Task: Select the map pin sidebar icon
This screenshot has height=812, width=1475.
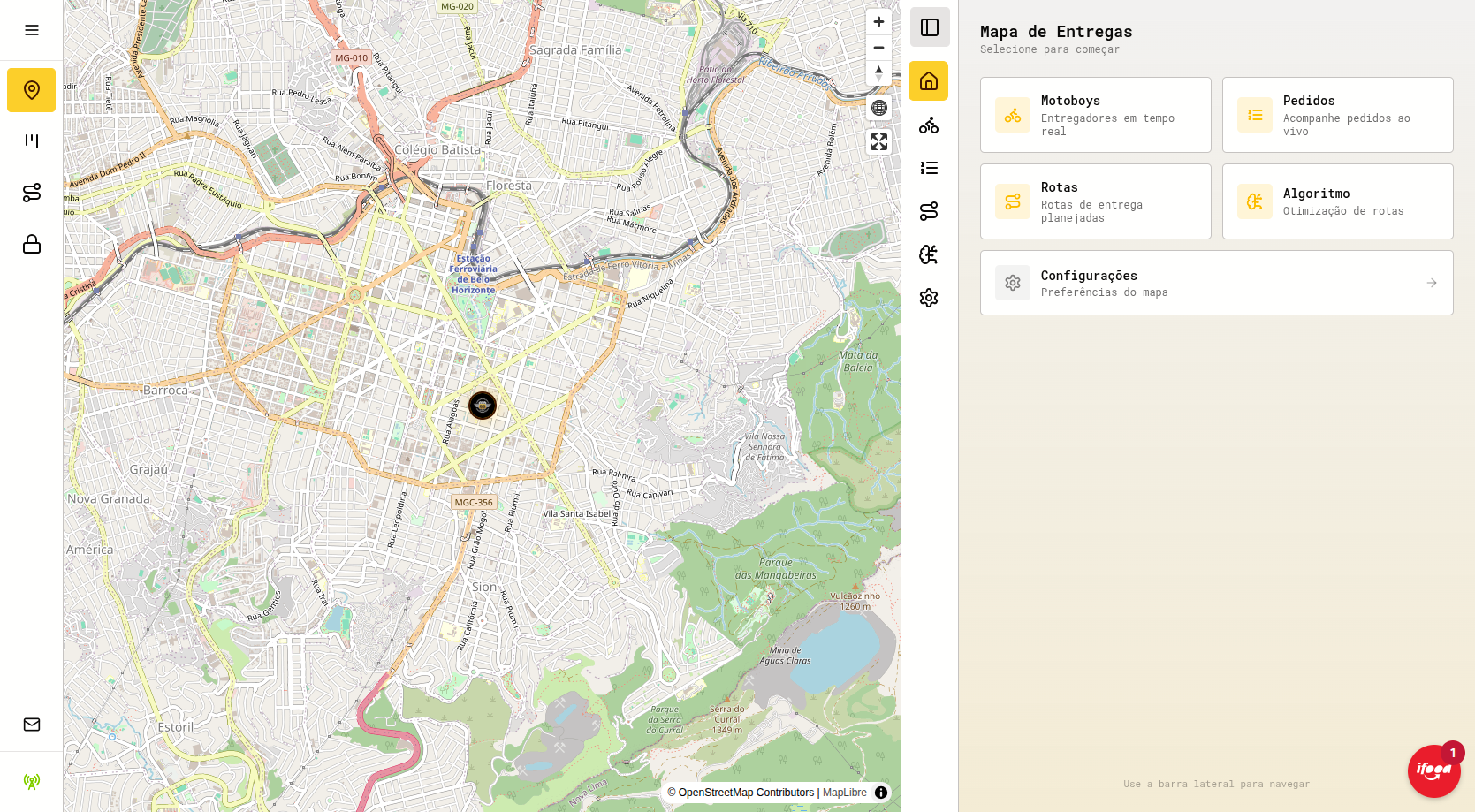Action: [x=32, y=90]
